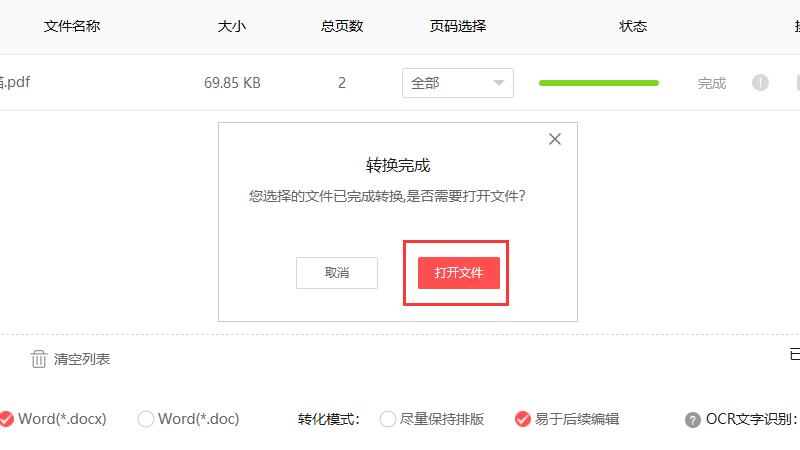800x450 pixels.
Task: Click the 总页数 column header
Action: pos(342,26)
